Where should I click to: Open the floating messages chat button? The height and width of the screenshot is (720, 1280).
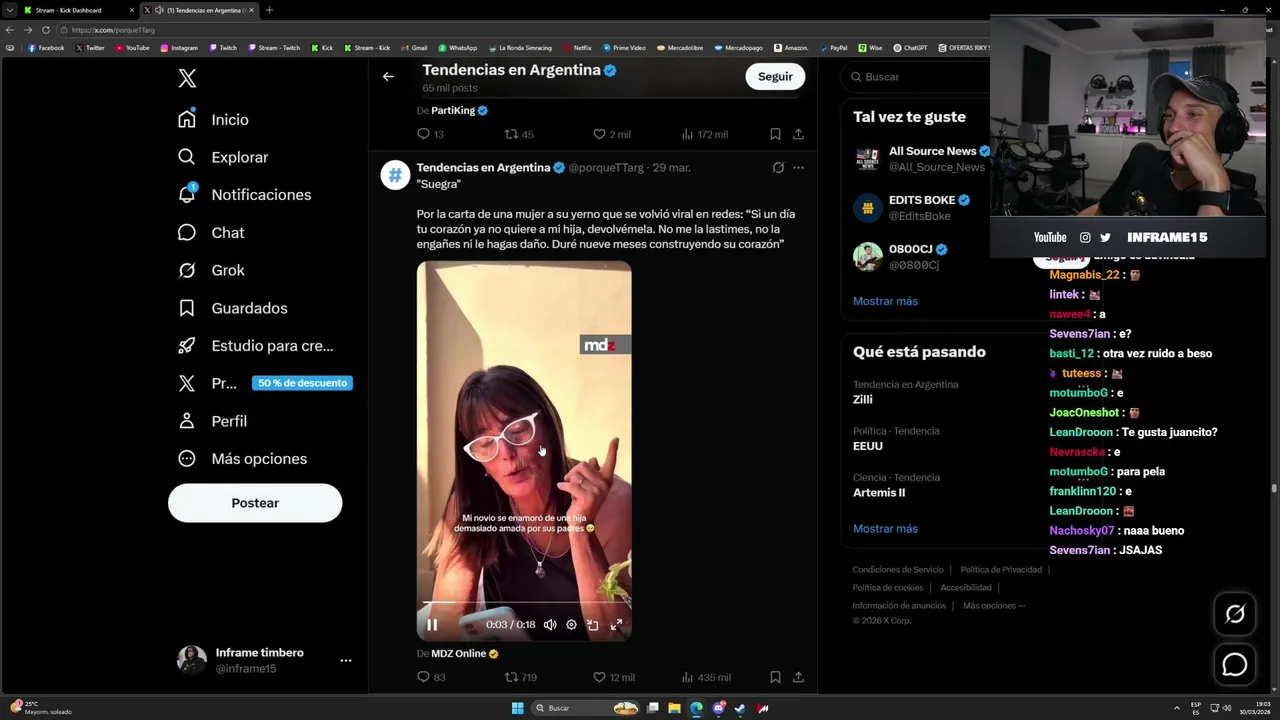[1235, 664]
